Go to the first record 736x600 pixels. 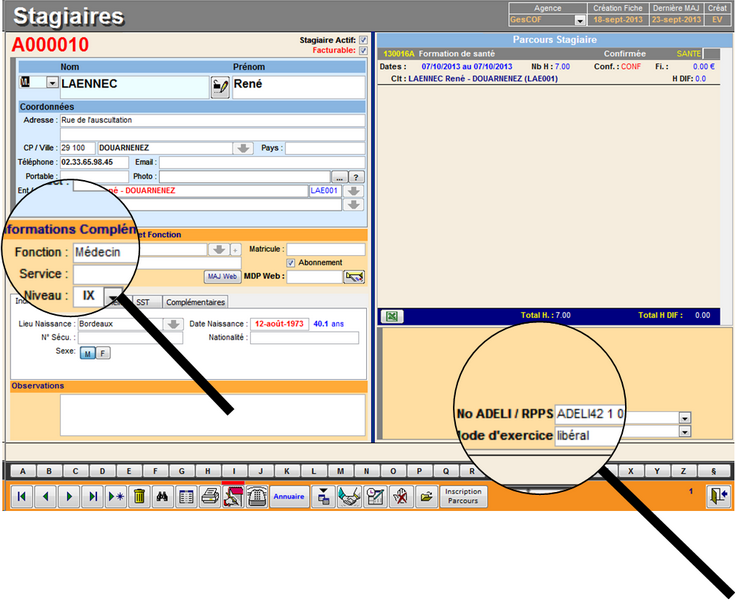21,496
